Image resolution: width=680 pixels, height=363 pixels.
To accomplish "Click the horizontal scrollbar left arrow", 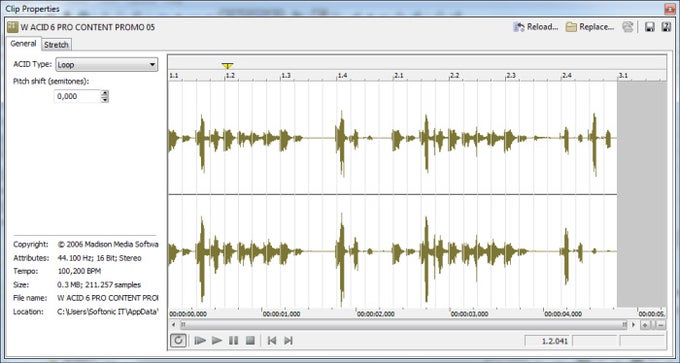I will tap(174, 324).
